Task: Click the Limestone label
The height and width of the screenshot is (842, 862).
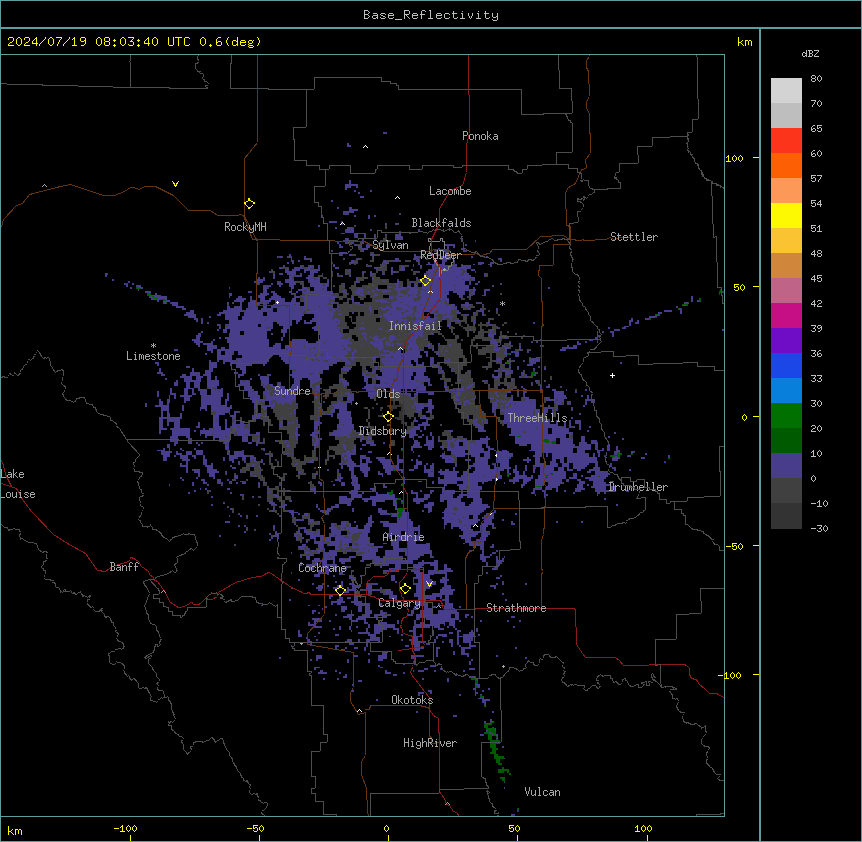Action: pos(153,356)
